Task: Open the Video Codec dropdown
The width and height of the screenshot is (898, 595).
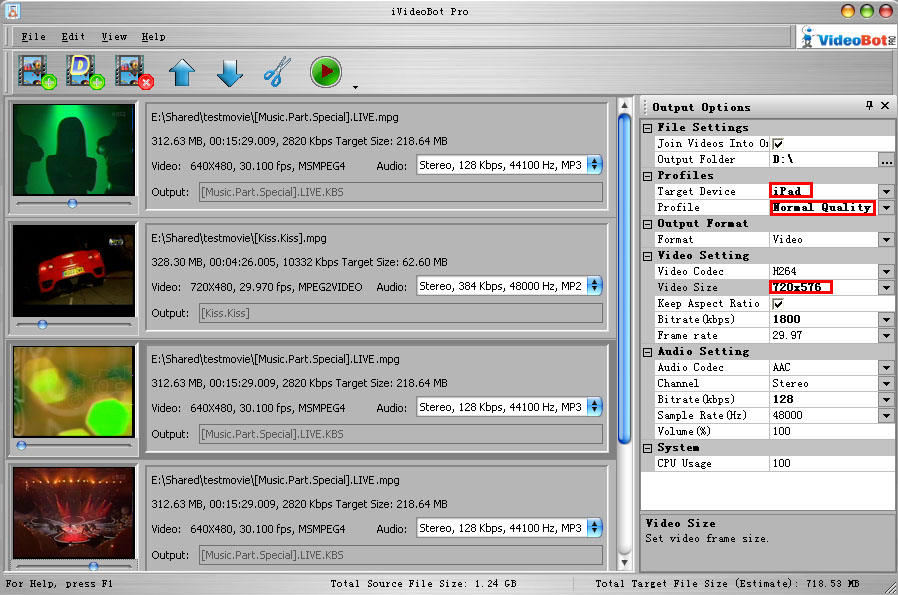Action: [x=886, y=271]
